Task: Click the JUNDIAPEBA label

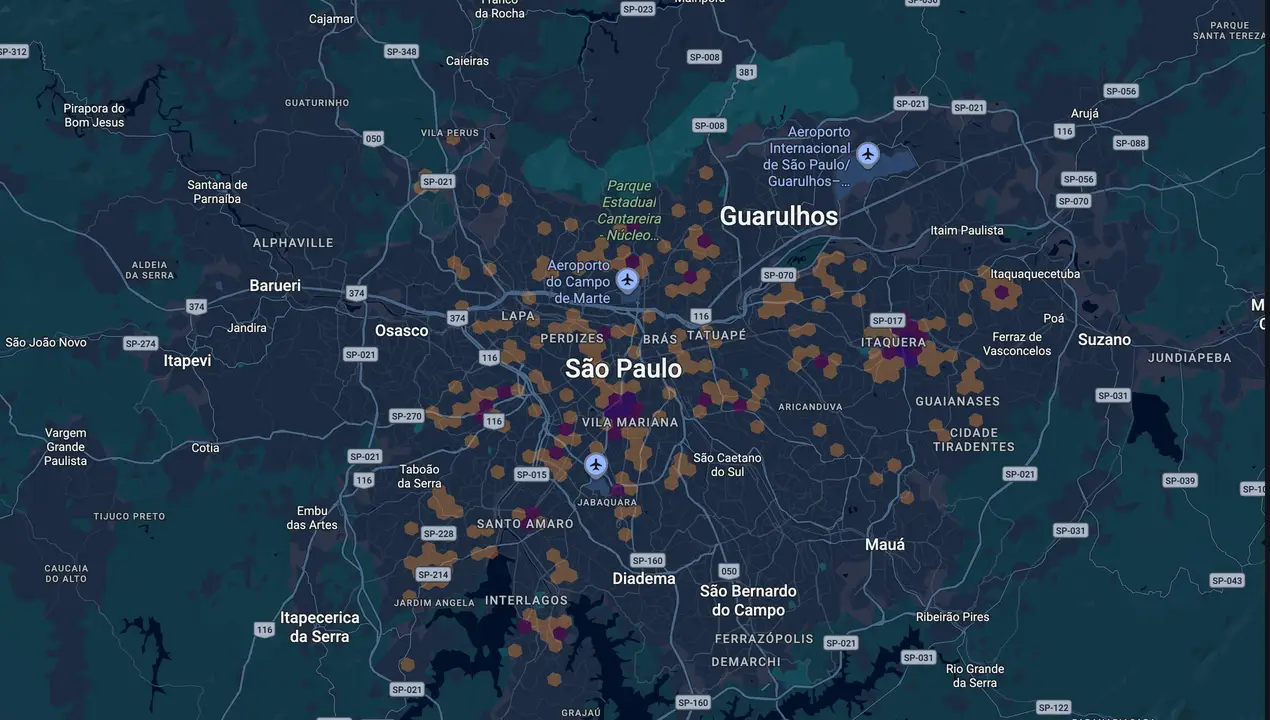Action: pos(1189,358)
